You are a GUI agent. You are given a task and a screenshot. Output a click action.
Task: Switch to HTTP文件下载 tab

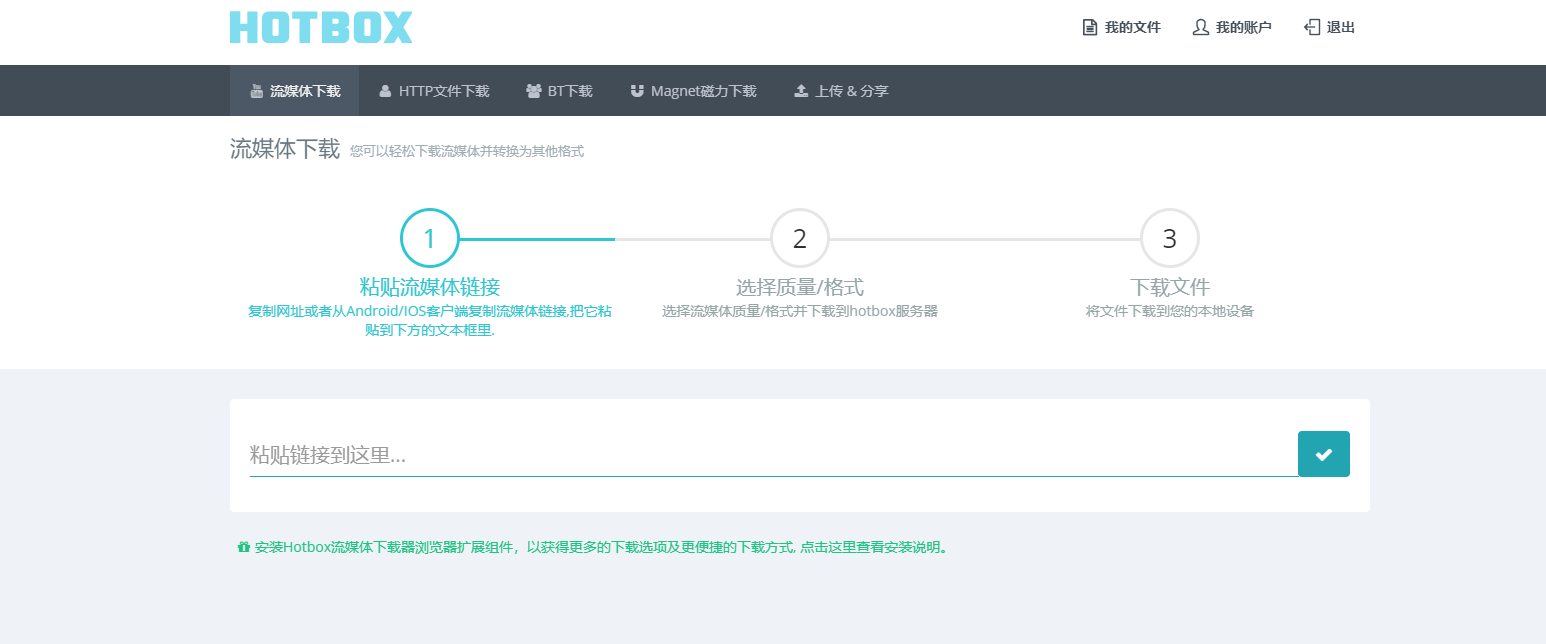pos(434,91)
